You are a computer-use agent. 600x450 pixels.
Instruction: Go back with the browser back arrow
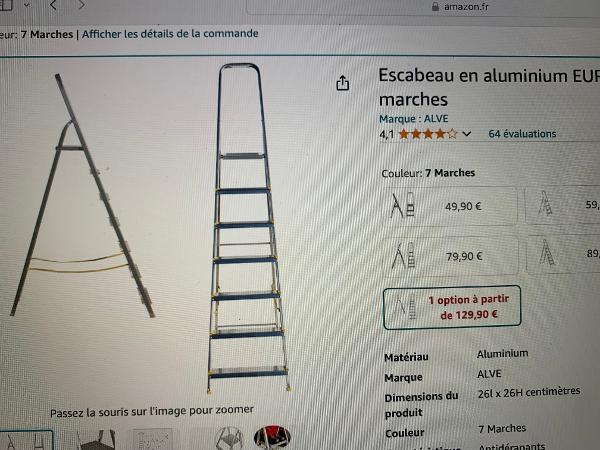click(53, 5)
